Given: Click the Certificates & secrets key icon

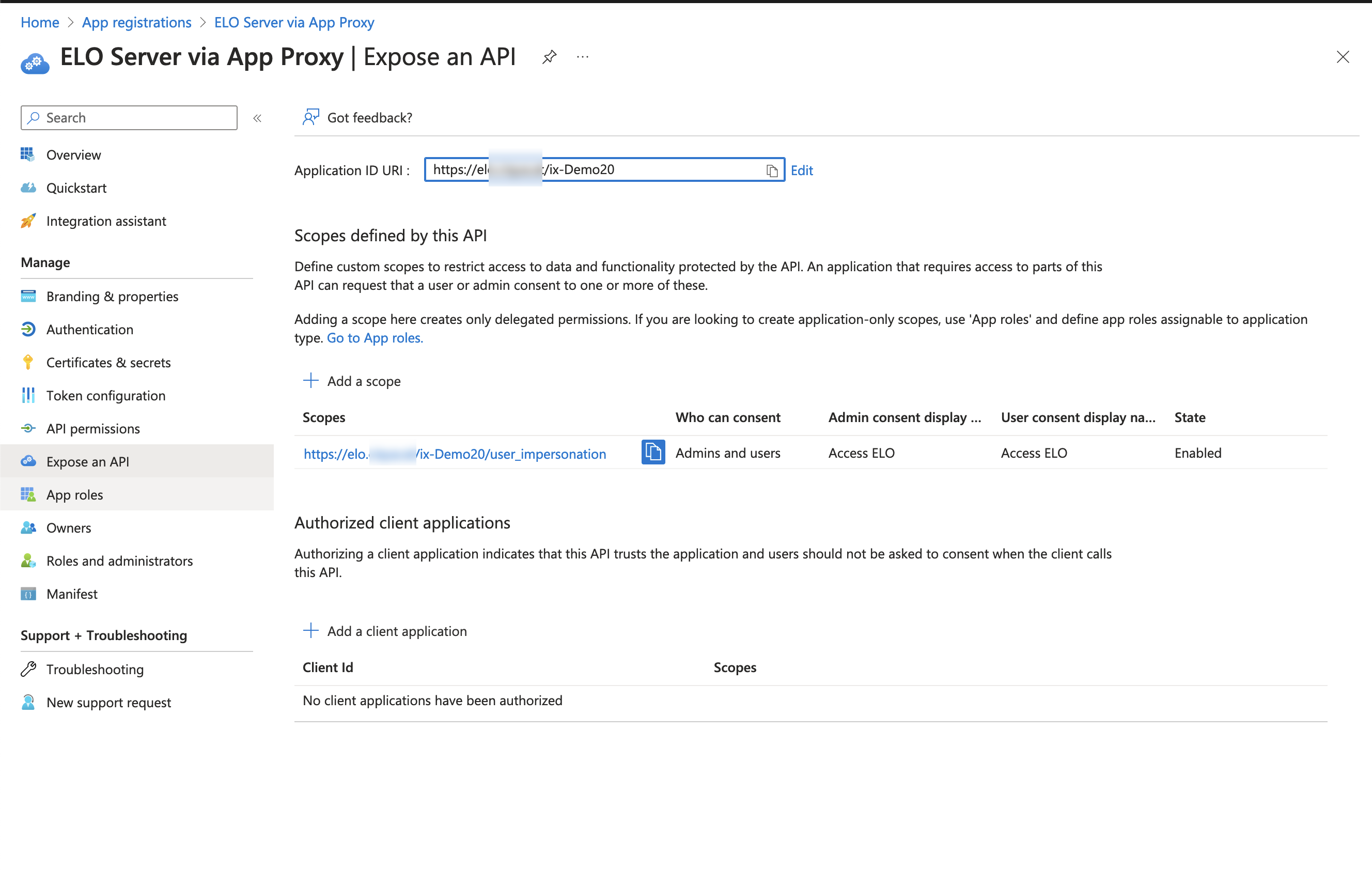Looking at the screenshot, I should point(28,362).
